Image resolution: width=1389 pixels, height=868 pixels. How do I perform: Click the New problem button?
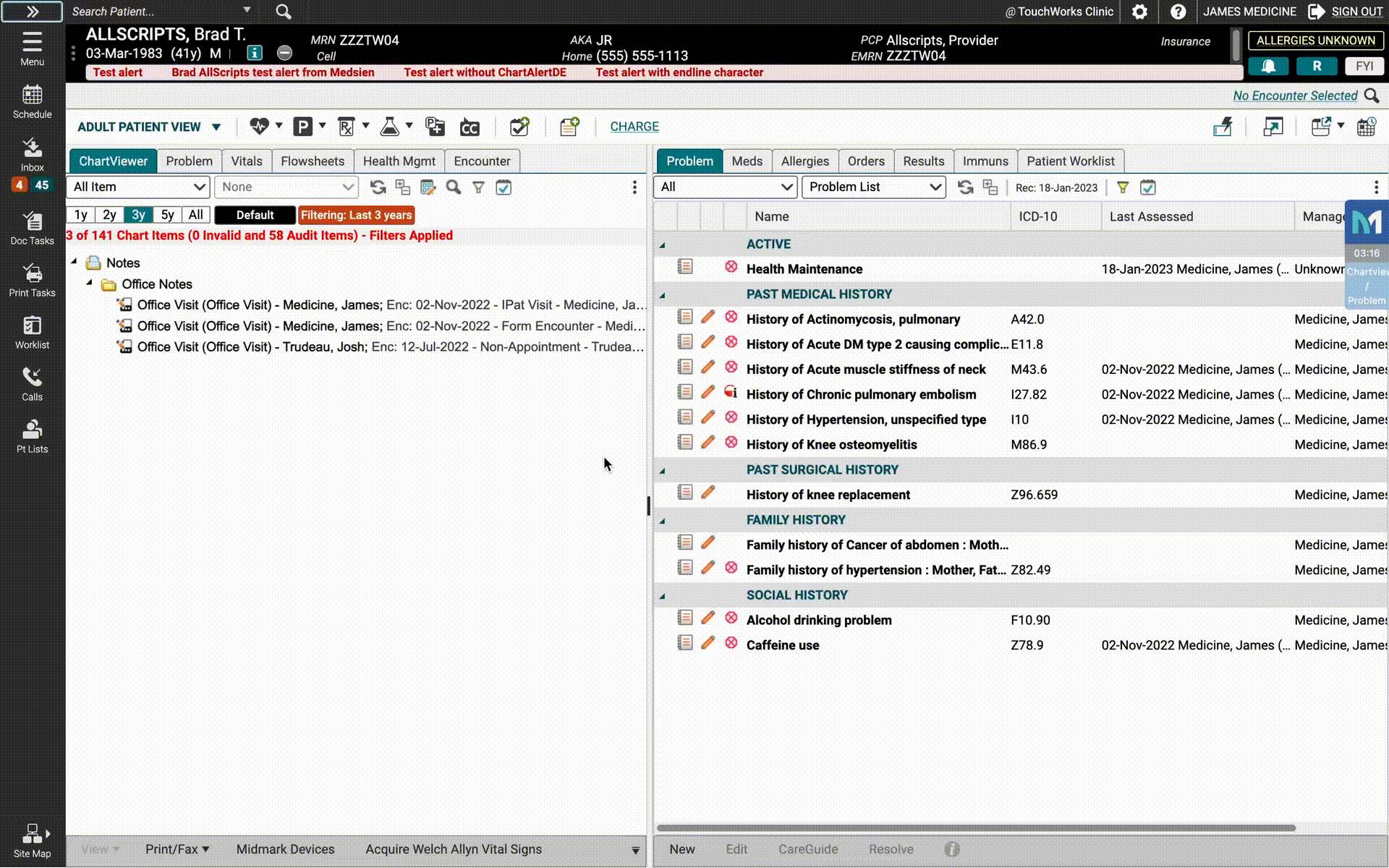click(681, 849)
